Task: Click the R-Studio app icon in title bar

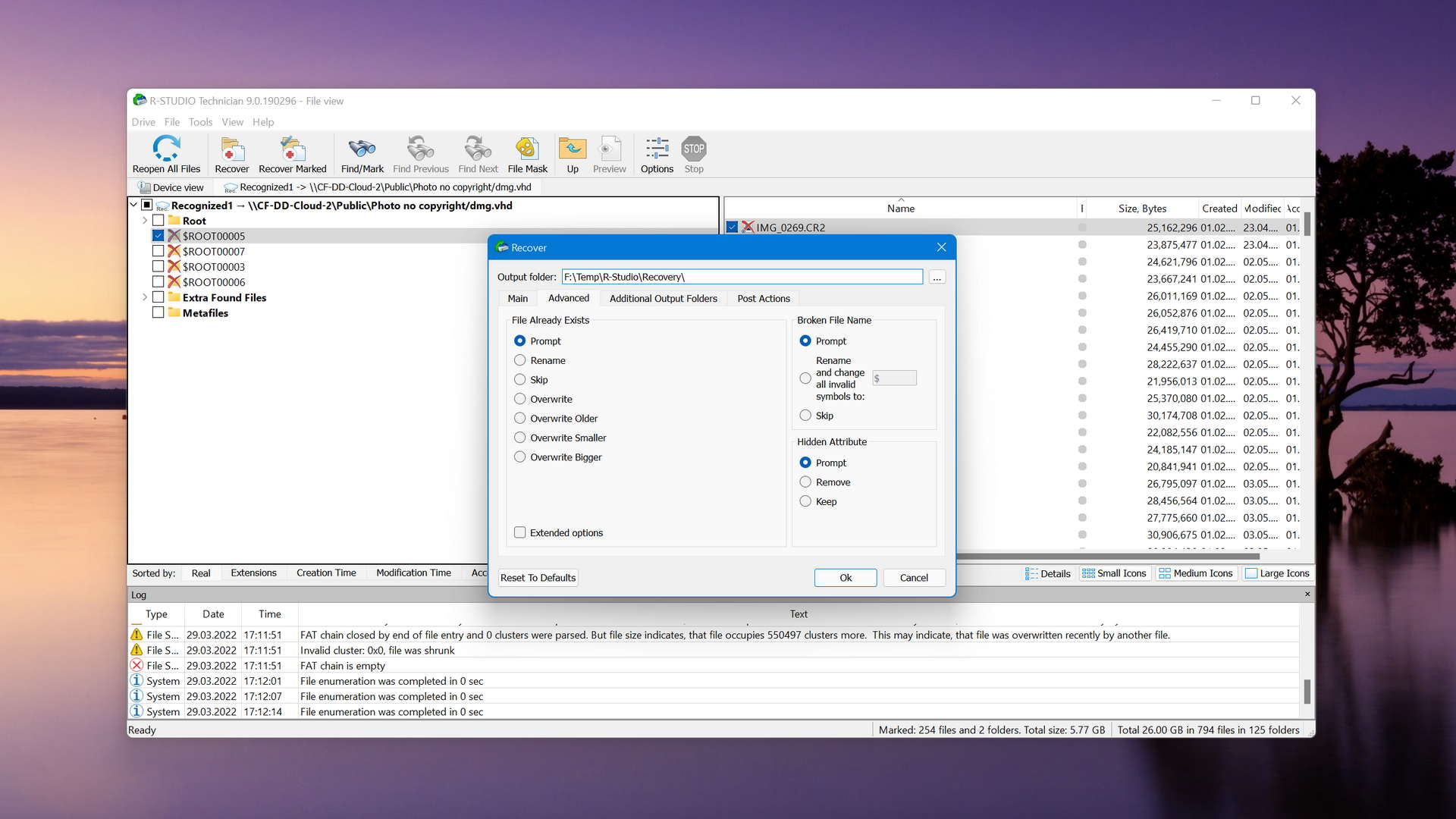Action: 140,100
